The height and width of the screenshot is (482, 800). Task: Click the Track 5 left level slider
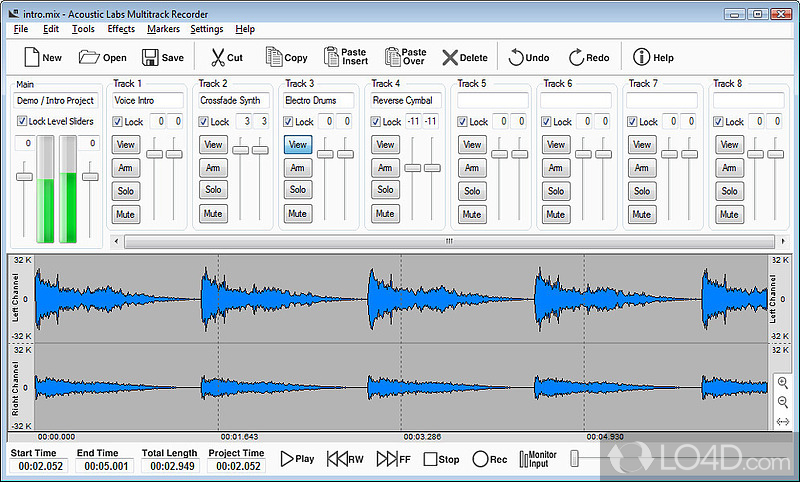pyautogui.click(x=498, y=154)
